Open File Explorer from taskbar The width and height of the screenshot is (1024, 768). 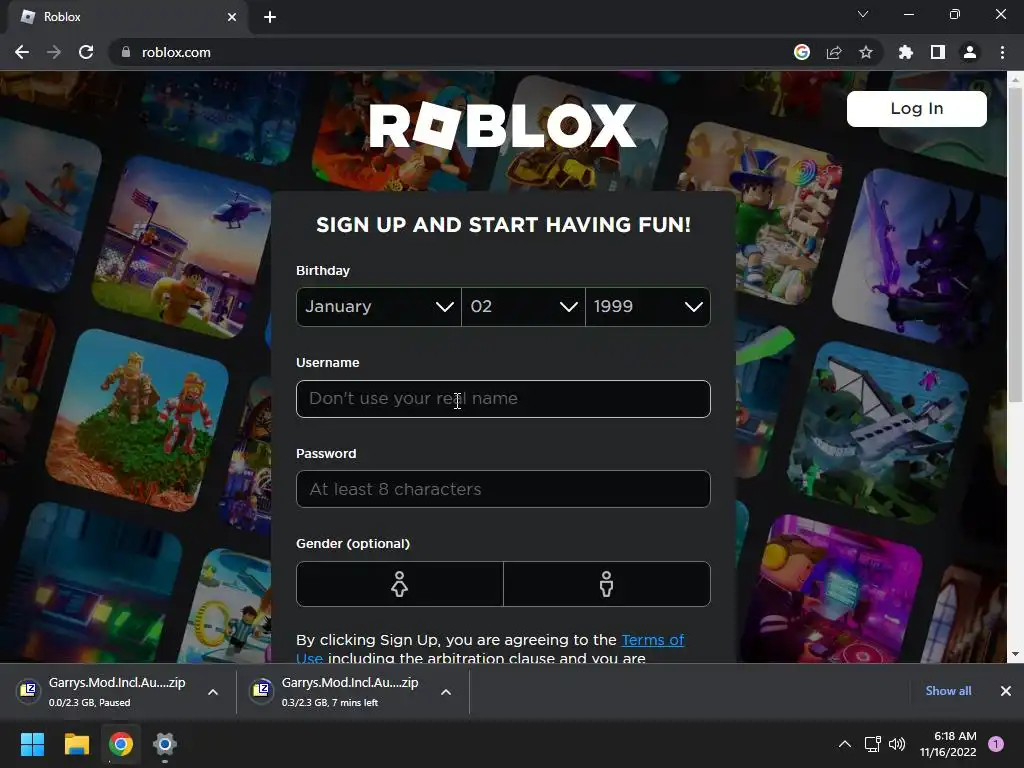point(76,744)
